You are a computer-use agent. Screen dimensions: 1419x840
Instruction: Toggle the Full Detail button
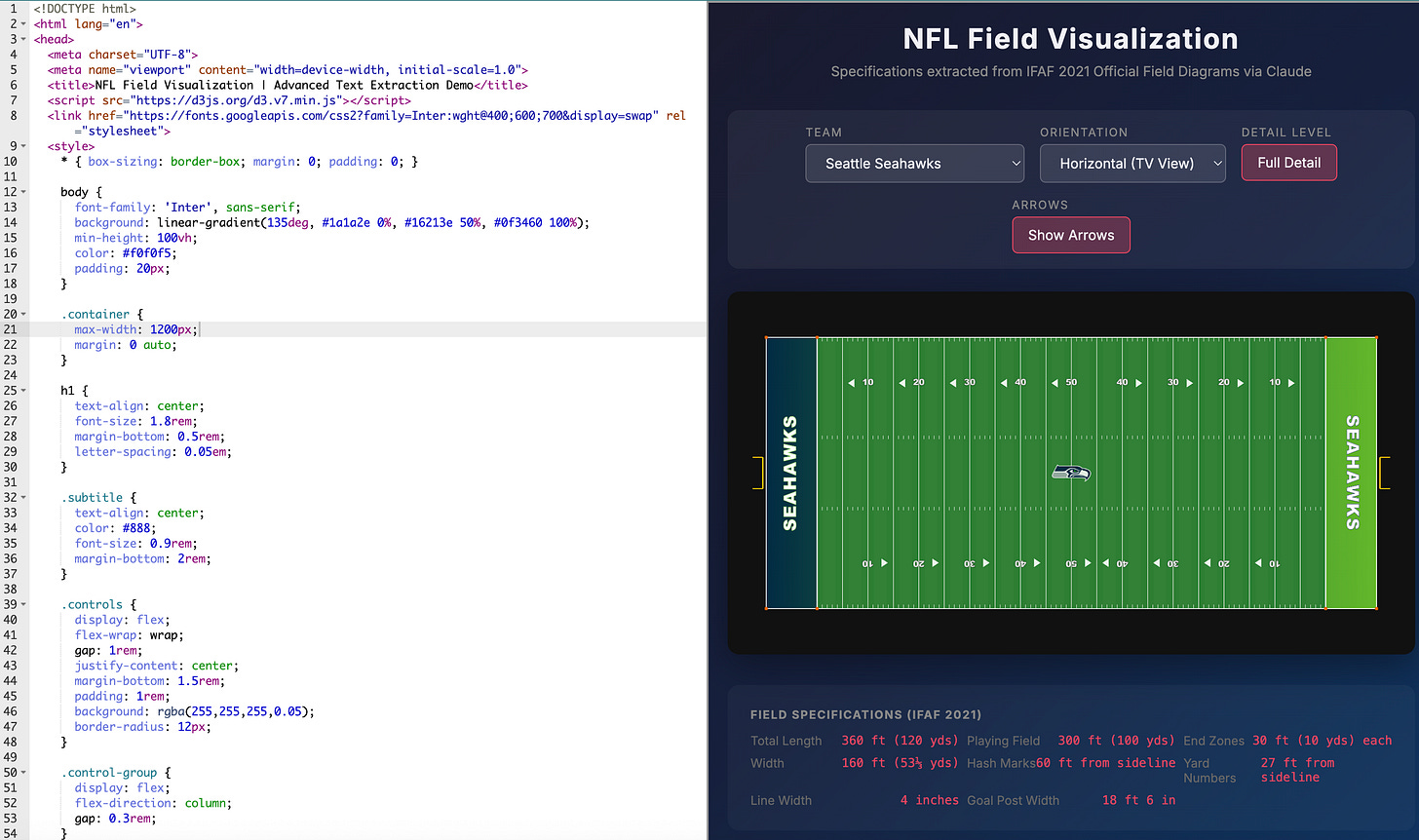(x=1288, y=163)
